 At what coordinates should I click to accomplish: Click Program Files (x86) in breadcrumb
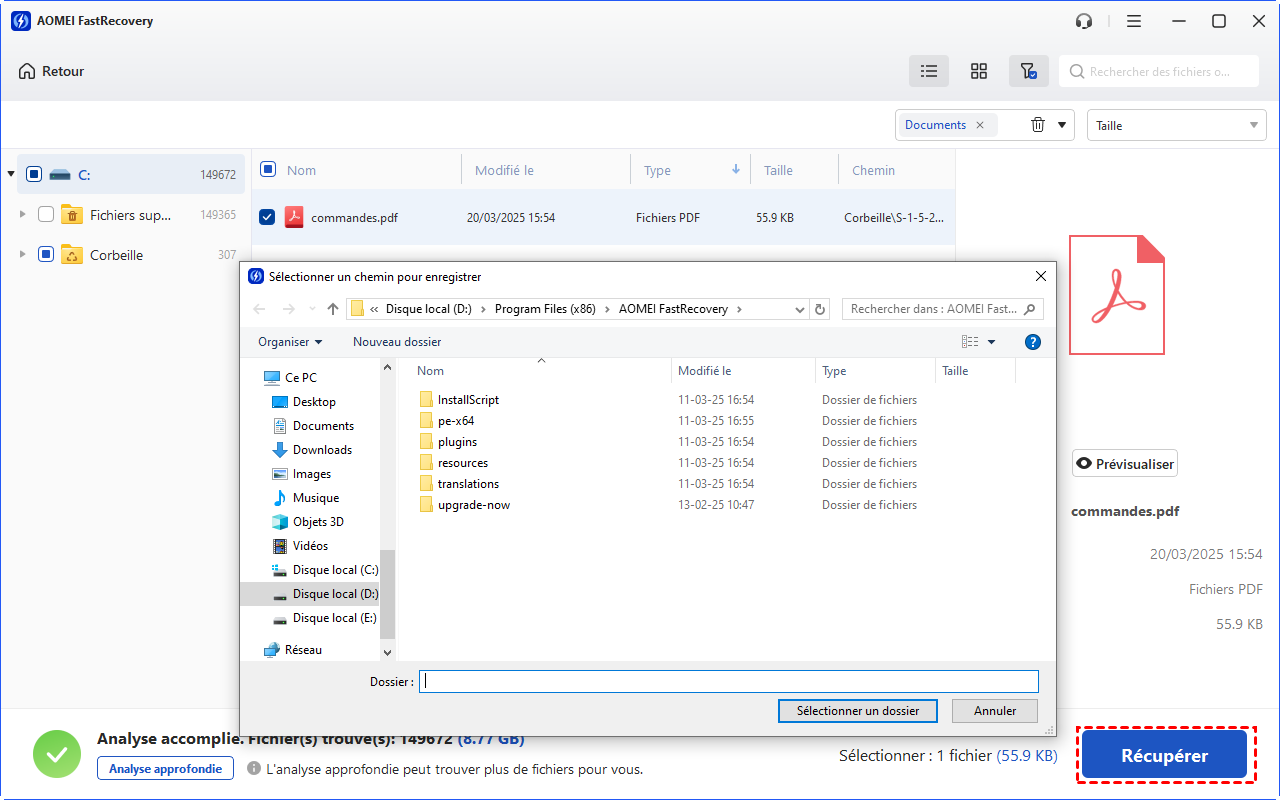pyautogui.click(x=545, y=309)
